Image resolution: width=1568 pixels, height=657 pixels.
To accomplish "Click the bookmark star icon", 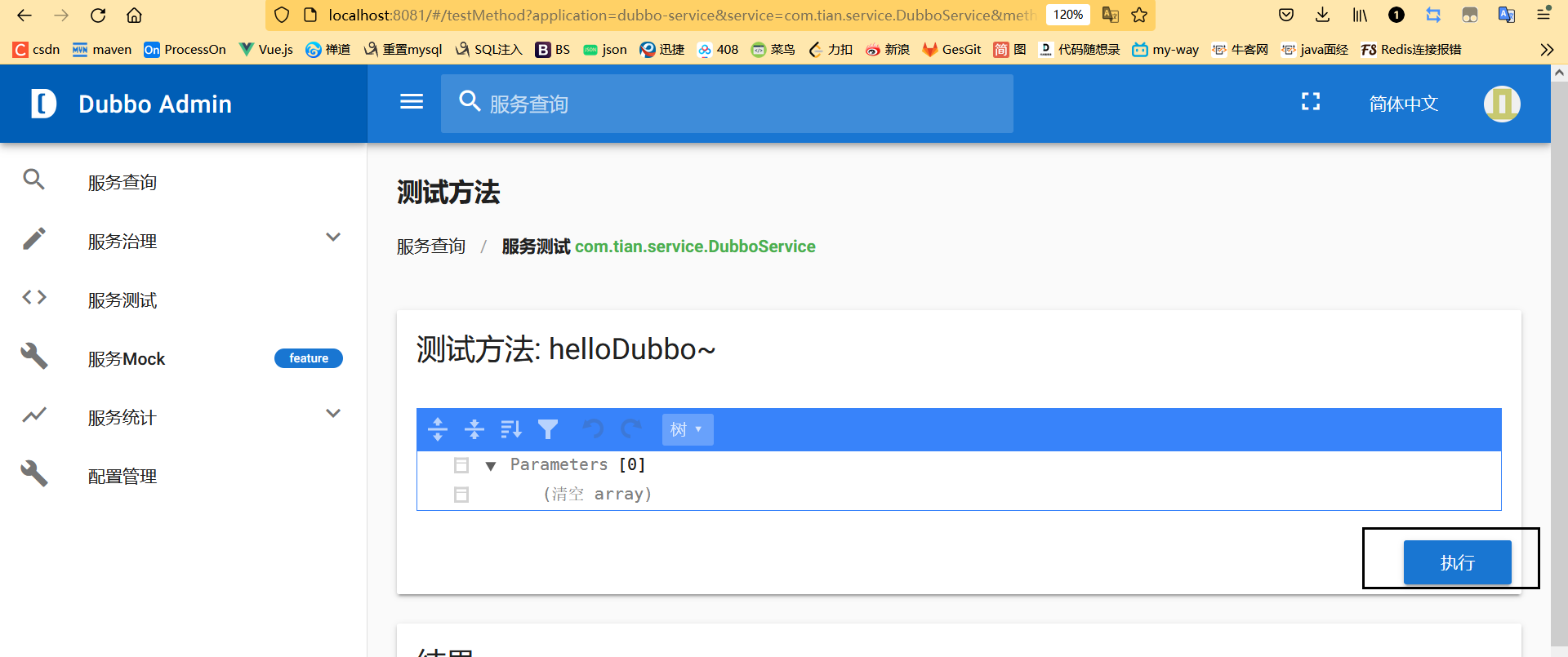I will pyautogui.click(x=1139, y=15).
